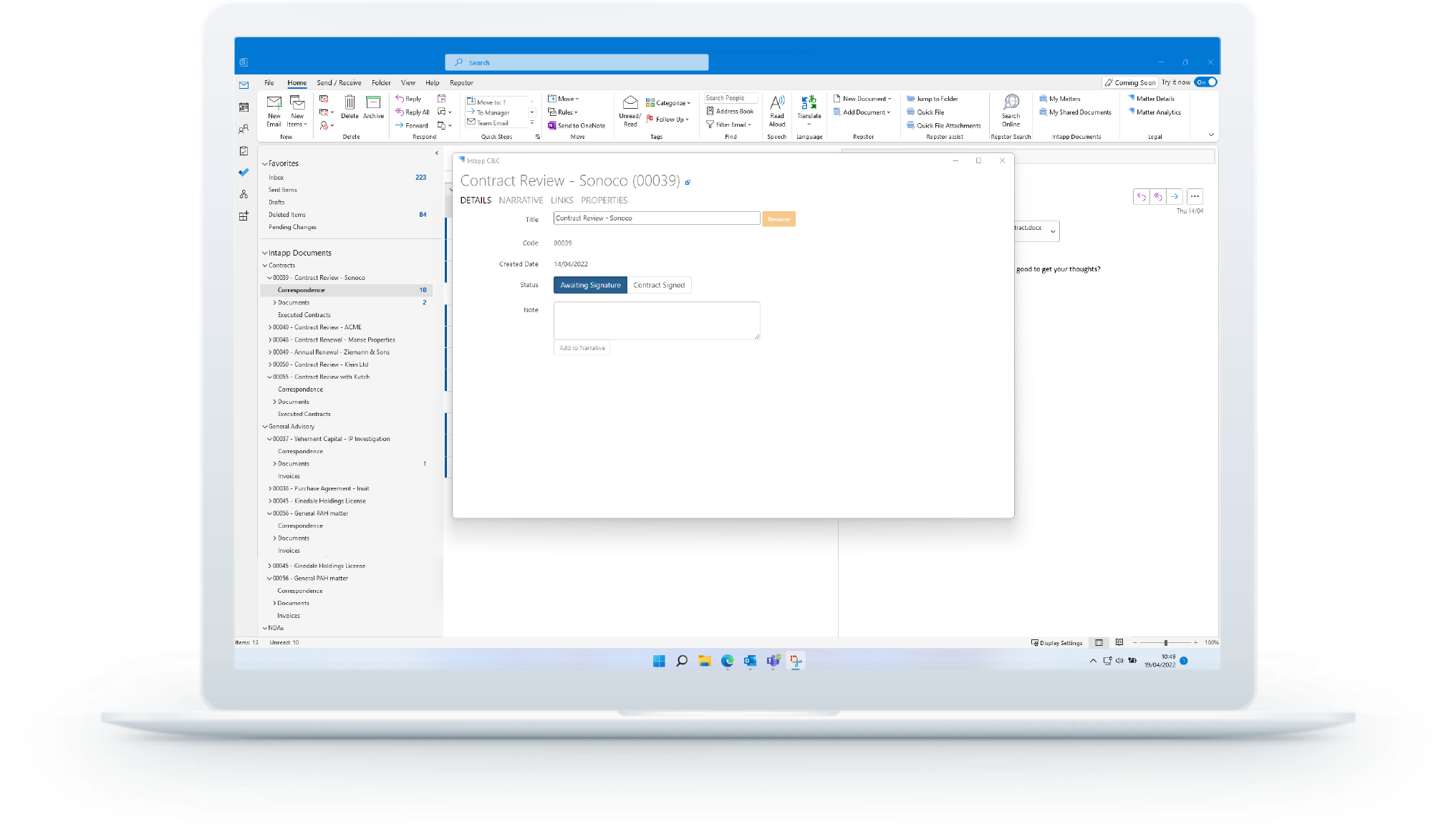Switch to the Folder tab

pyautogui.click(x=381, y=83)
